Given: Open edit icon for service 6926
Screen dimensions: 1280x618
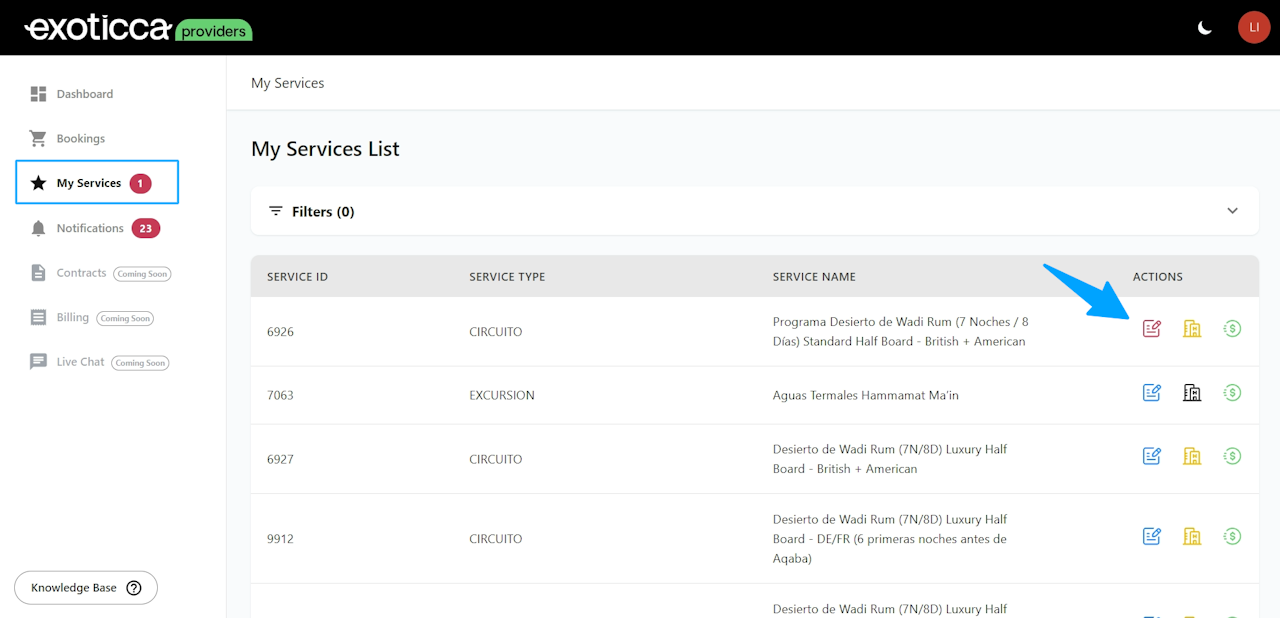Looking at the screenshot, I should [1152, 328].
